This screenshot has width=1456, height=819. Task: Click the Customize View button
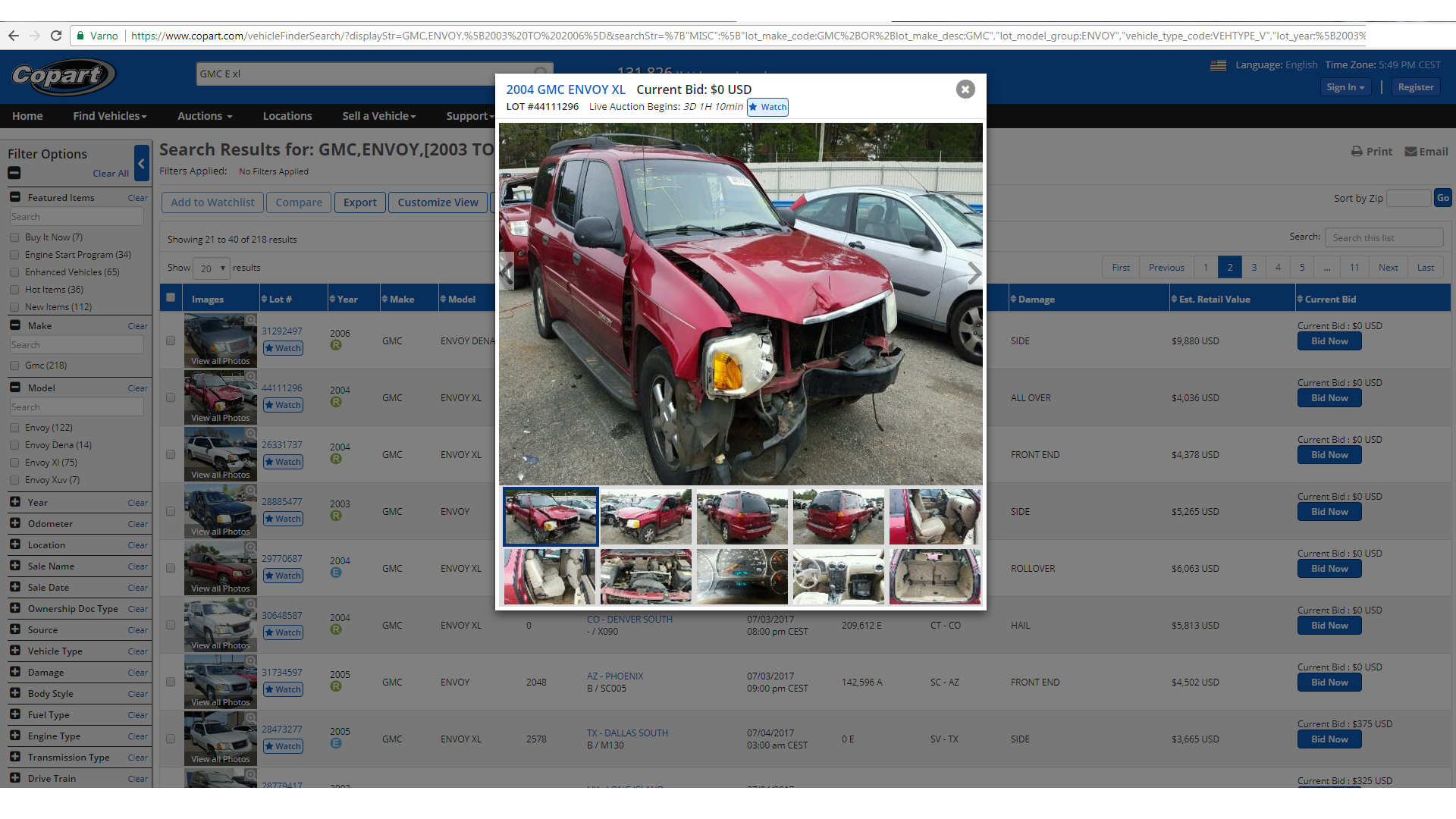coord(438,202)
